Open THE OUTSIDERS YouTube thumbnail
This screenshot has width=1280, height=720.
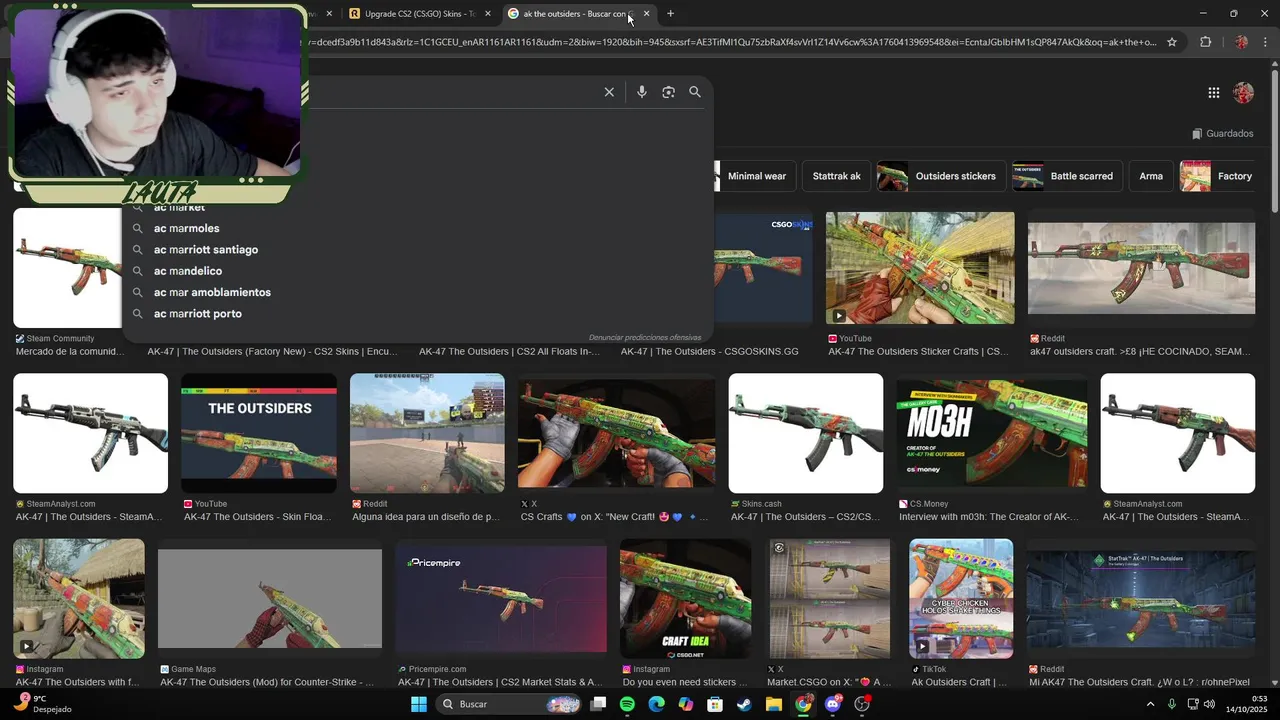coord(259,433)
